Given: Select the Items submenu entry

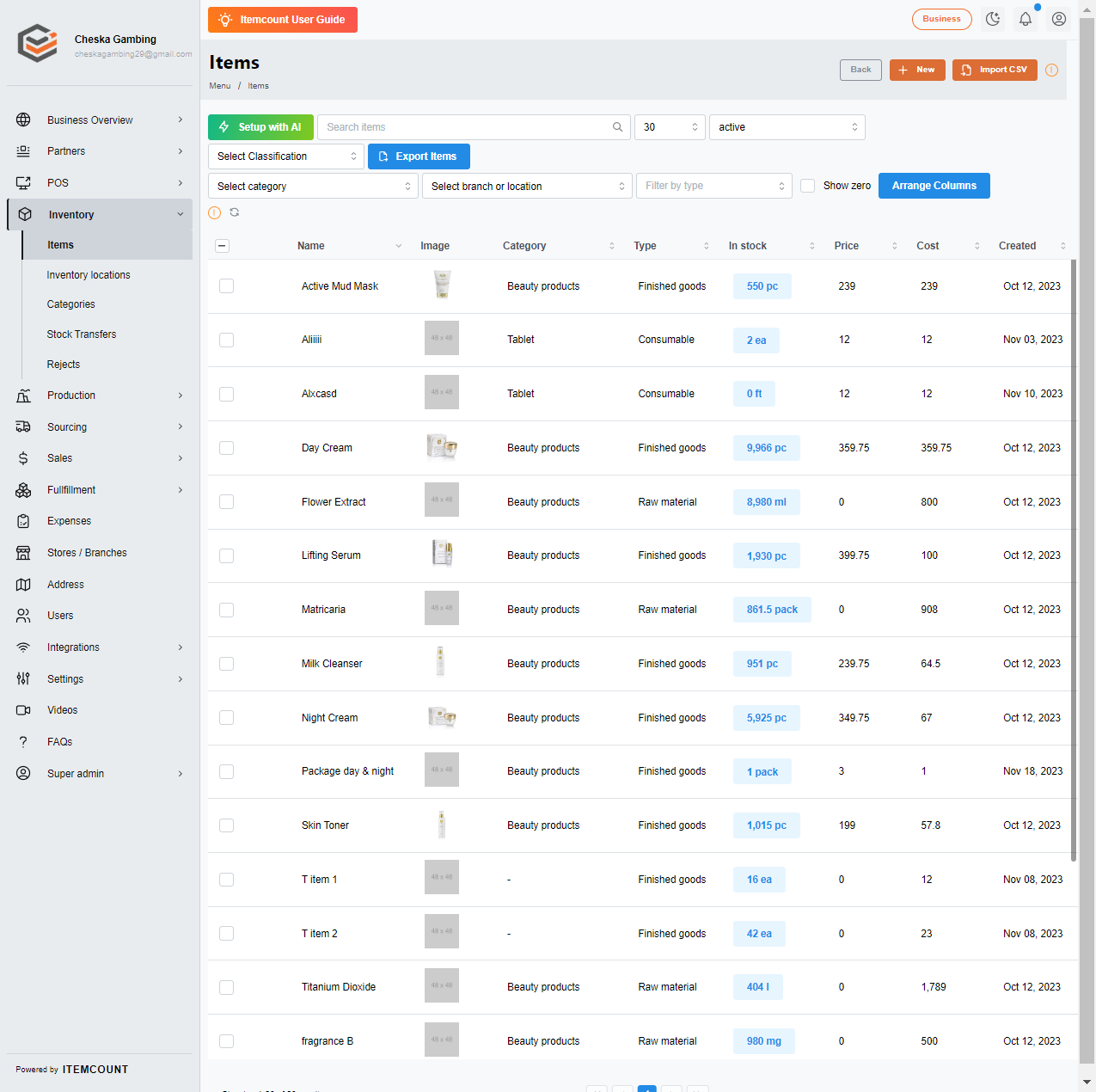Looking at the screenshot, I should [107, 245].
